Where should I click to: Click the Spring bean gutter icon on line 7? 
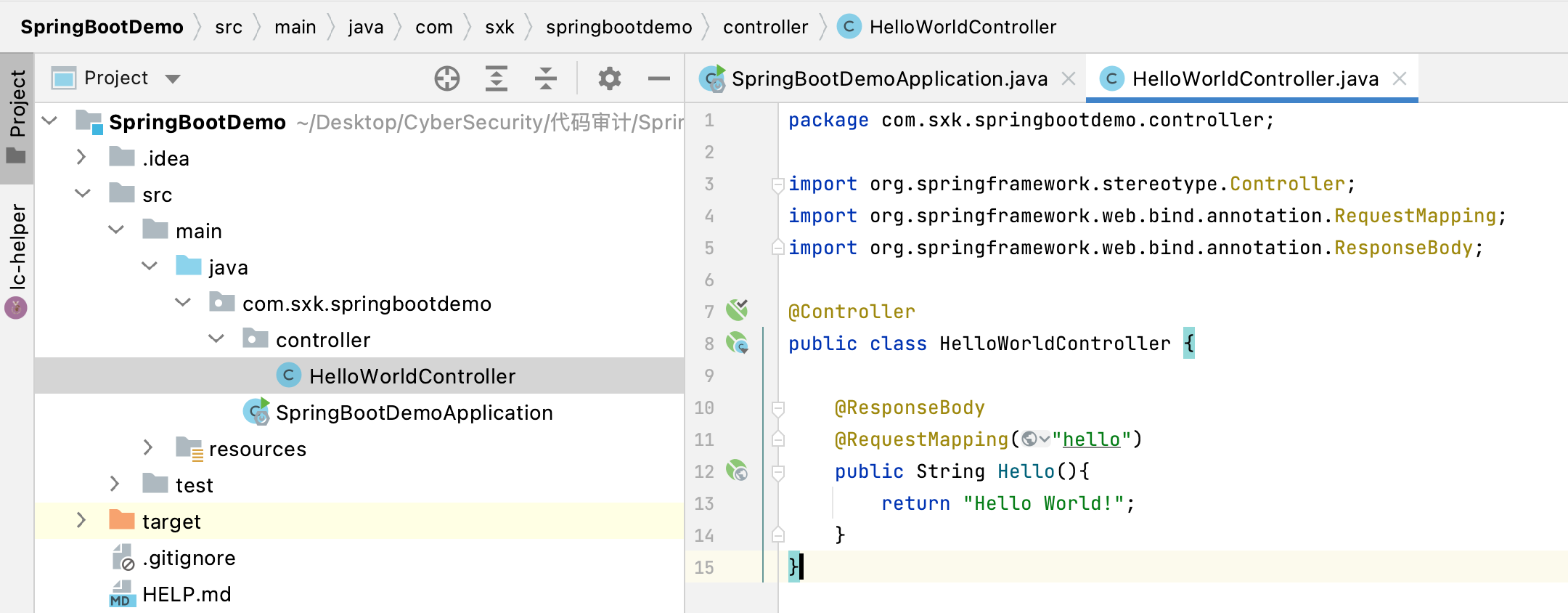[737, 310]
